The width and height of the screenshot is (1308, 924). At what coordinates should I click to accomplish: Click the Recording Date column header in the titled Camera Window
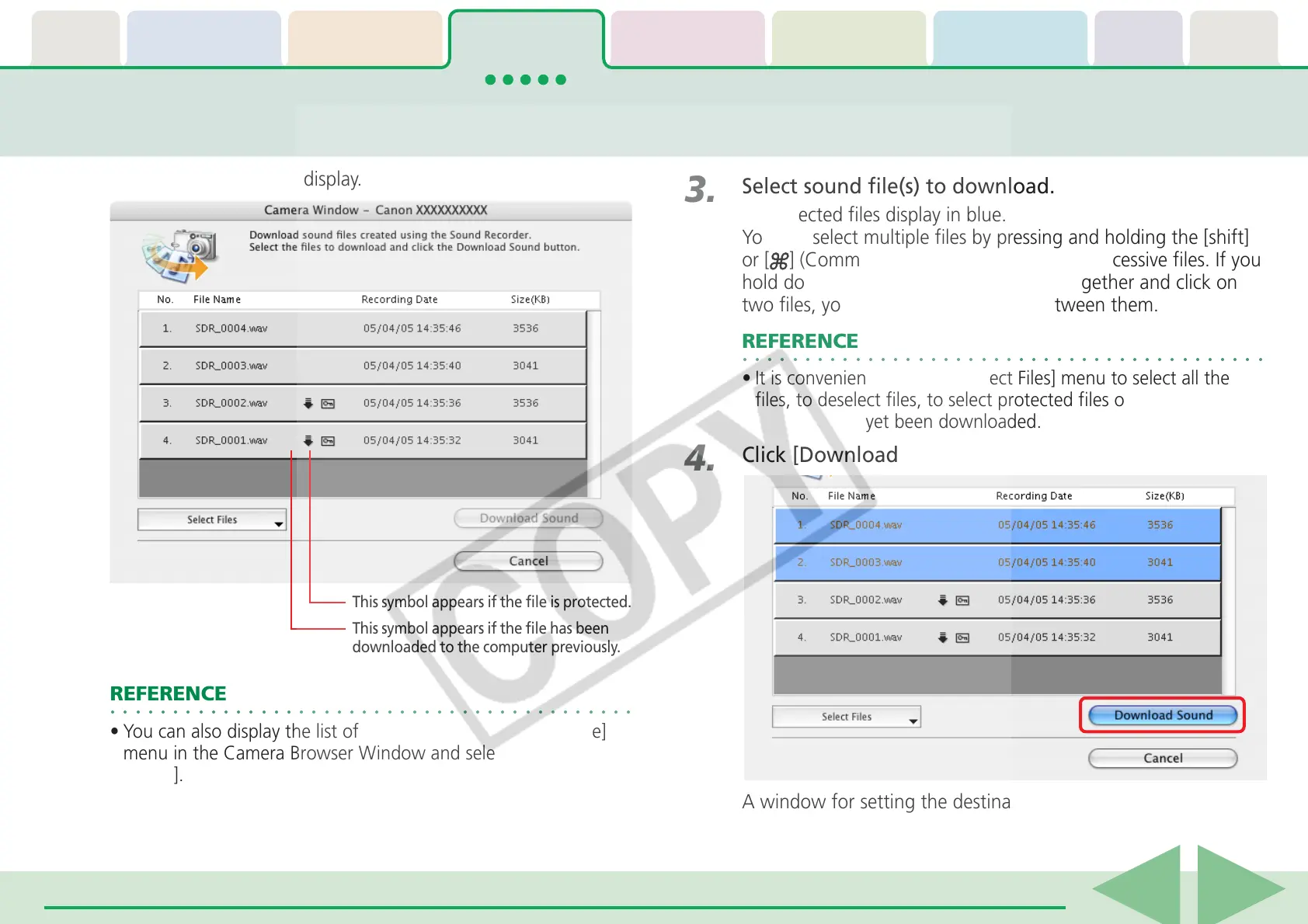pos(399,300)
